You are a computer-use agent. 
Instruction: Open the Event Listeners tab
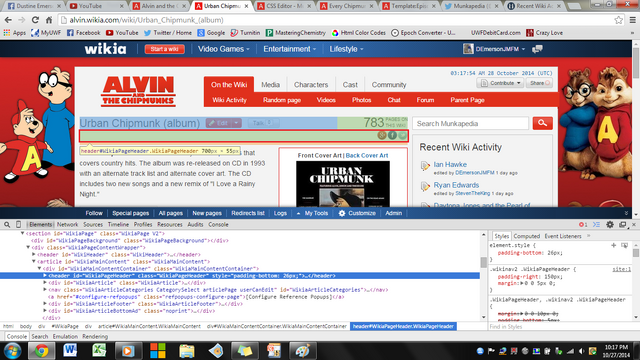(x=563, y=236)
